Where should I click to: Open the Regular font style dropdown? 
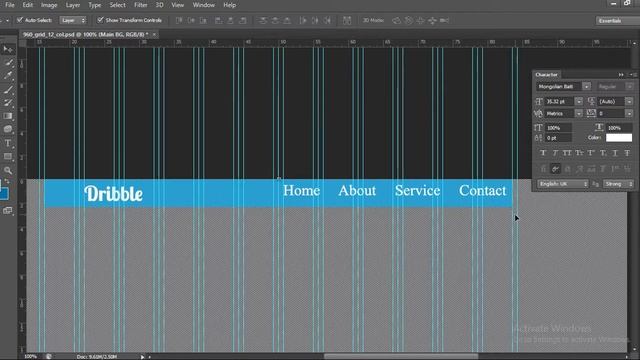pos(629,87)
